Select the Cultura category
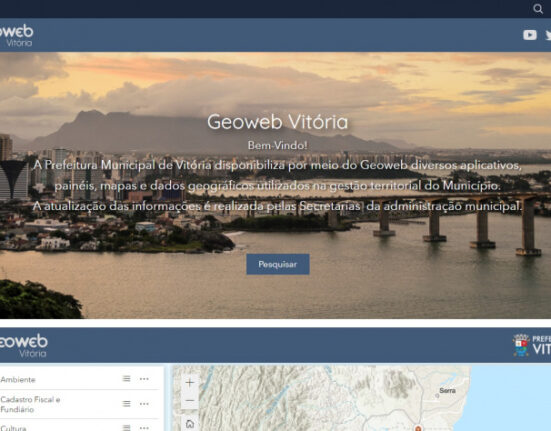Image resolution: width=551 pixels, height=431 pixels. (13, 428)
